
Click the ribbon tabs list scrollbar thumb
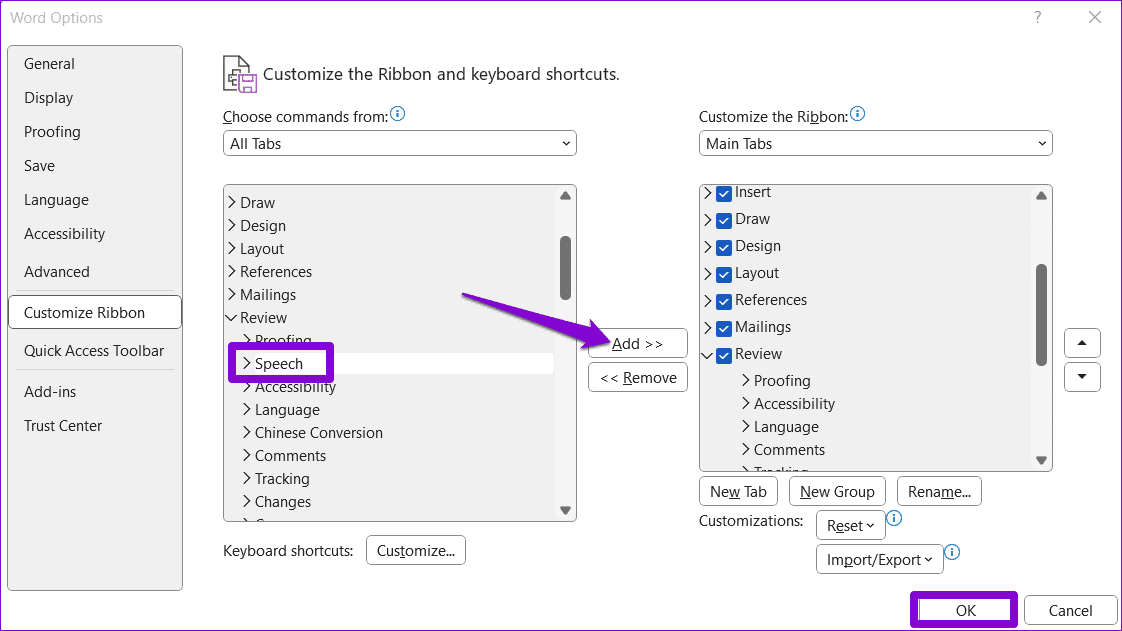tap(1041, 315)
